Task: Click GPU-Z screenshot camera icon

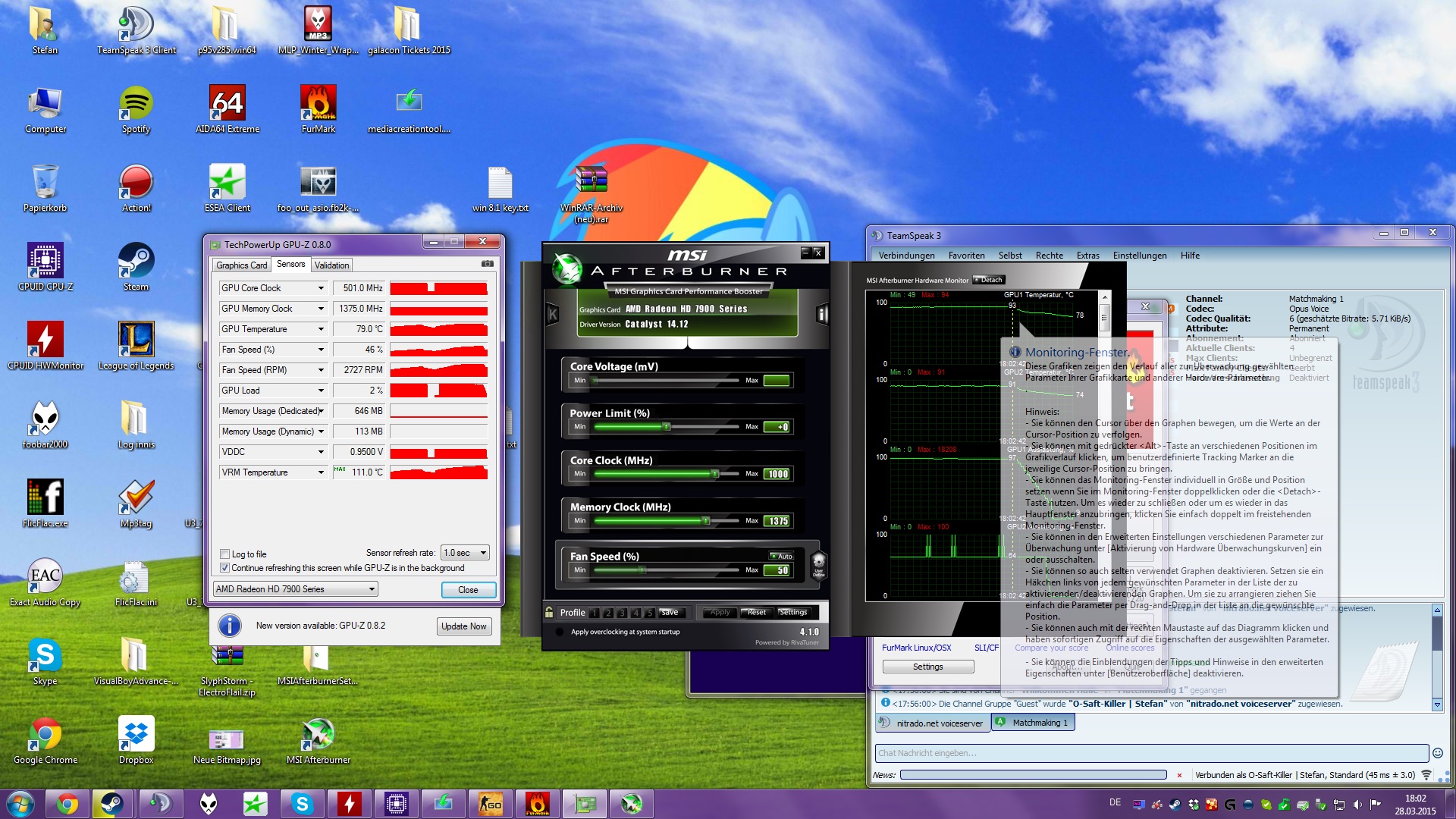Action: click(487, 264)
